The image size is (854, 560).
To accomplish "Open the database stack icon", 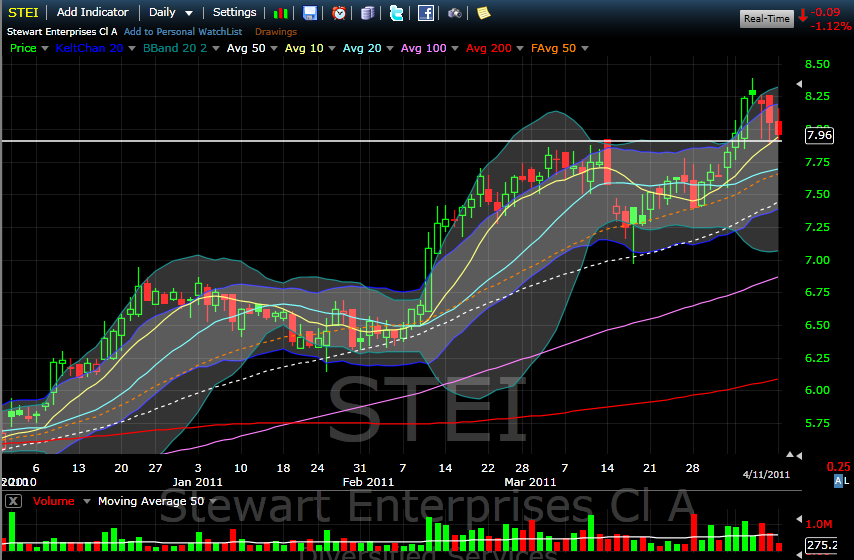I will 368,13.
